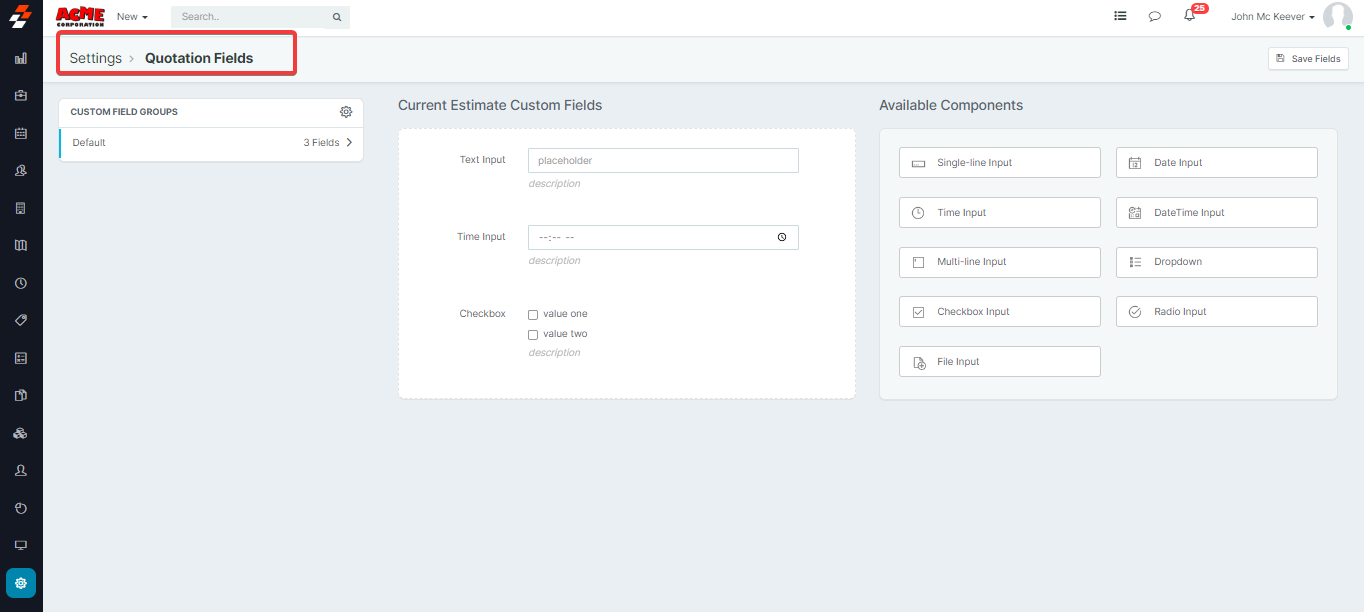
Task: Open the price tag icon in sidebar
Action: (21, 320)
